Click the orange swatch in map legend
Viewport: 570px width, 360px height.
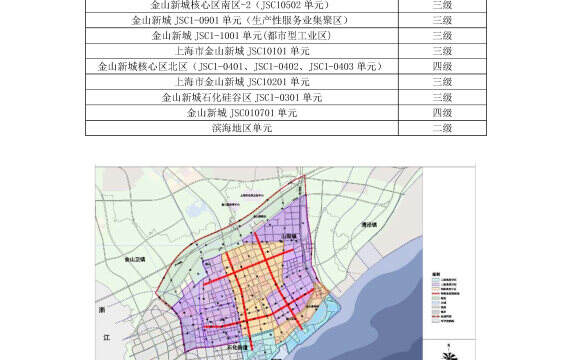click(x=436, y=289)
